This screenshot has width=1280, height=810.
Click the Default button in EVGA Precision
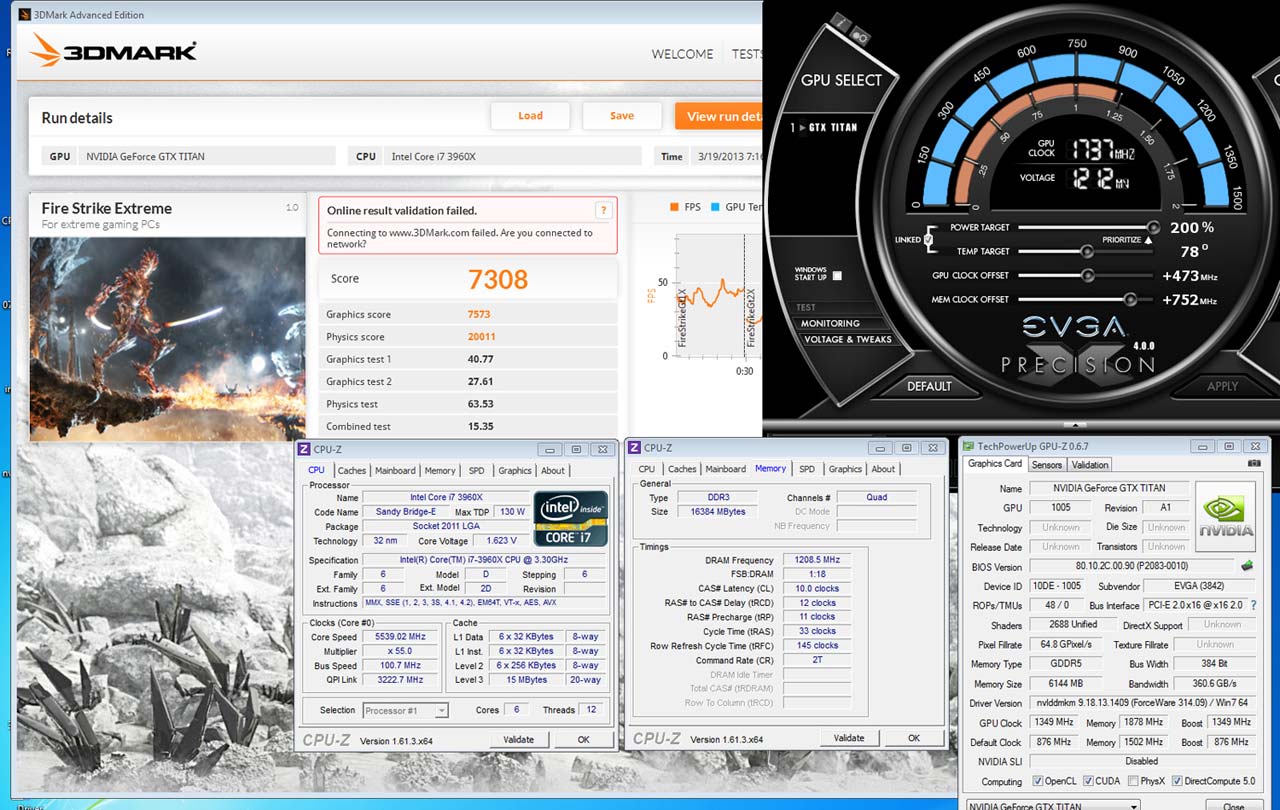click(x=929, y=386)
